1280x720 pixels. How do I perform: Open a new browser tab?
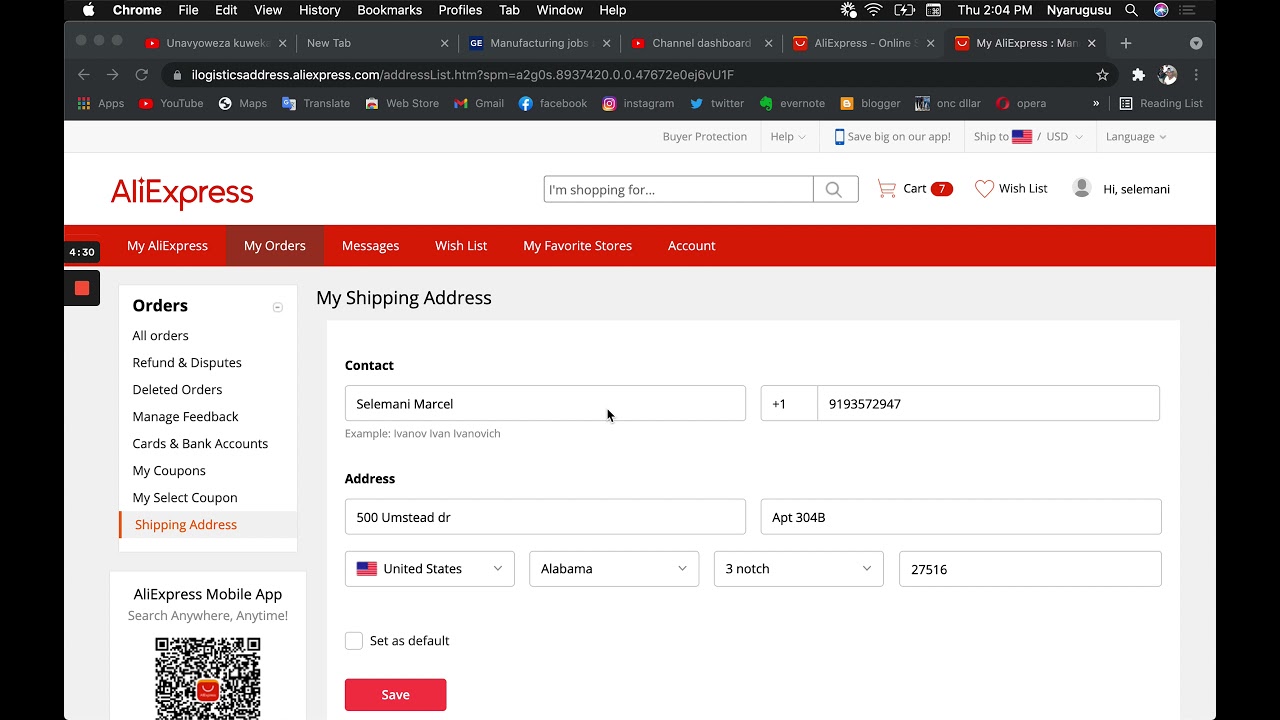pyautogui.click(x=1126, y=43)
